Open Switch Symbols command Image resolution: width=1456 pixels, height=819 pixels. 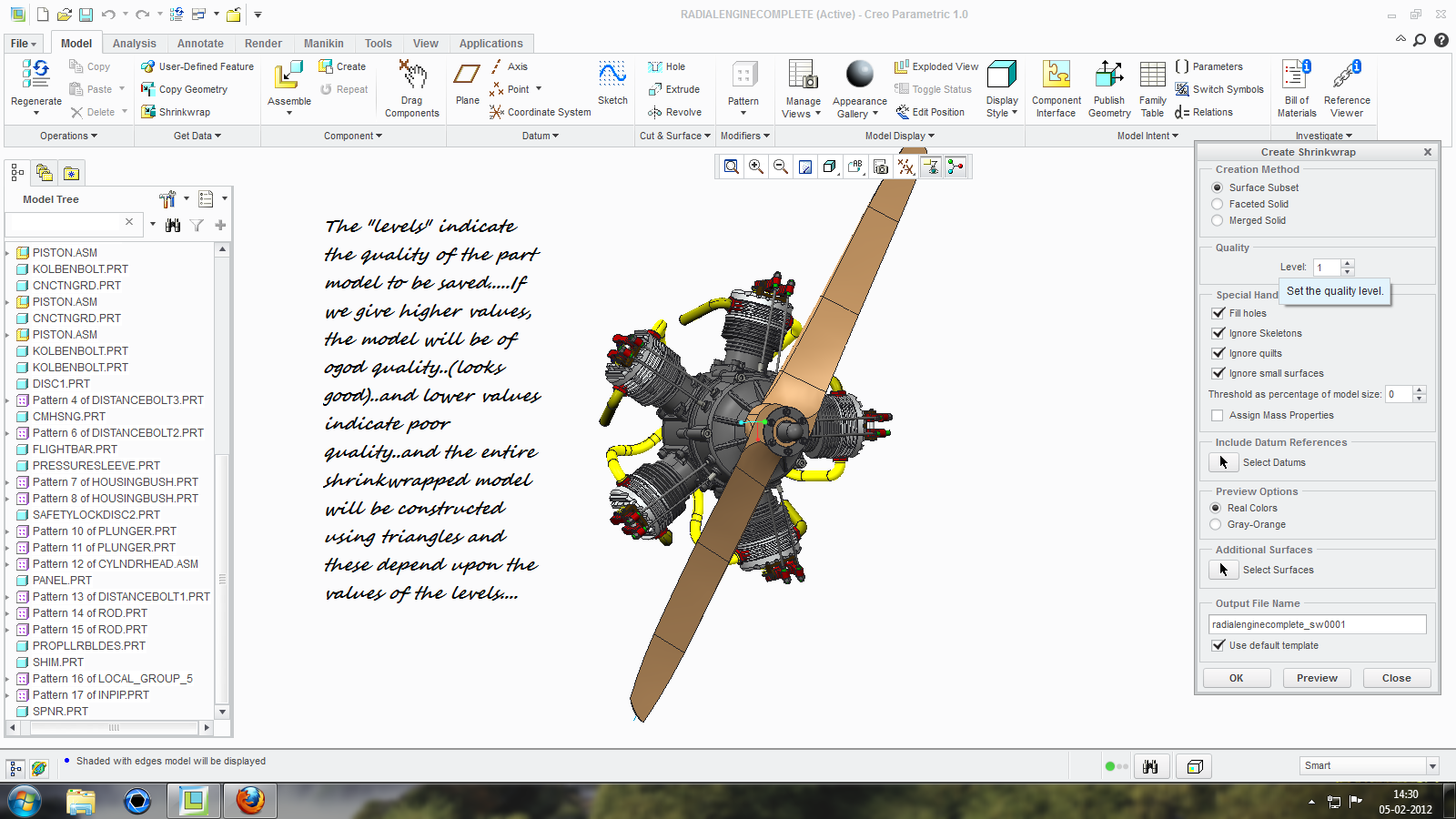pyautogui.click(x=1219, y=89)
